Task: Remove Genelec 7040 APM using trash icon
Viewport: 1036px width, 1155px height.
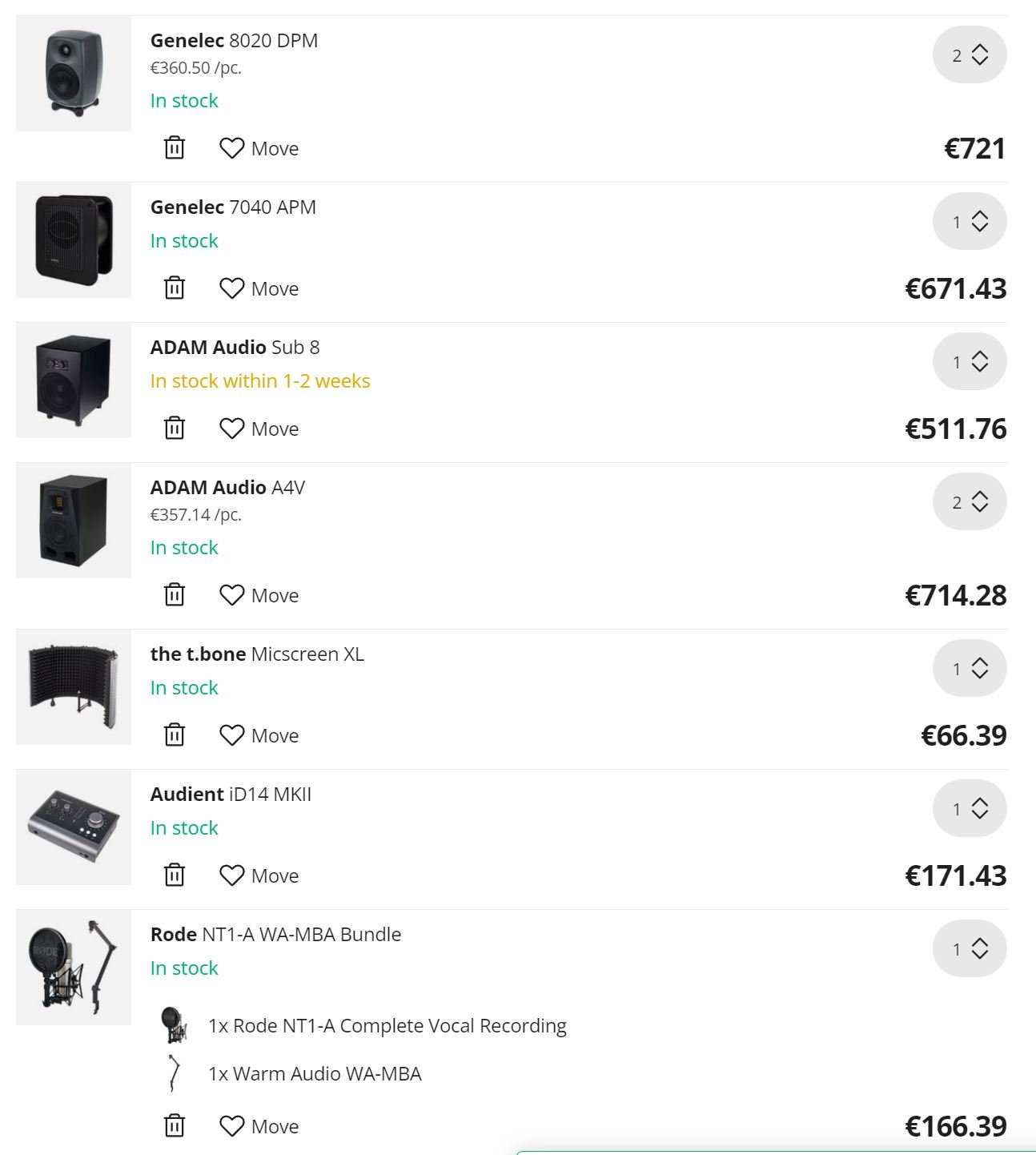Action: [174, 288]
